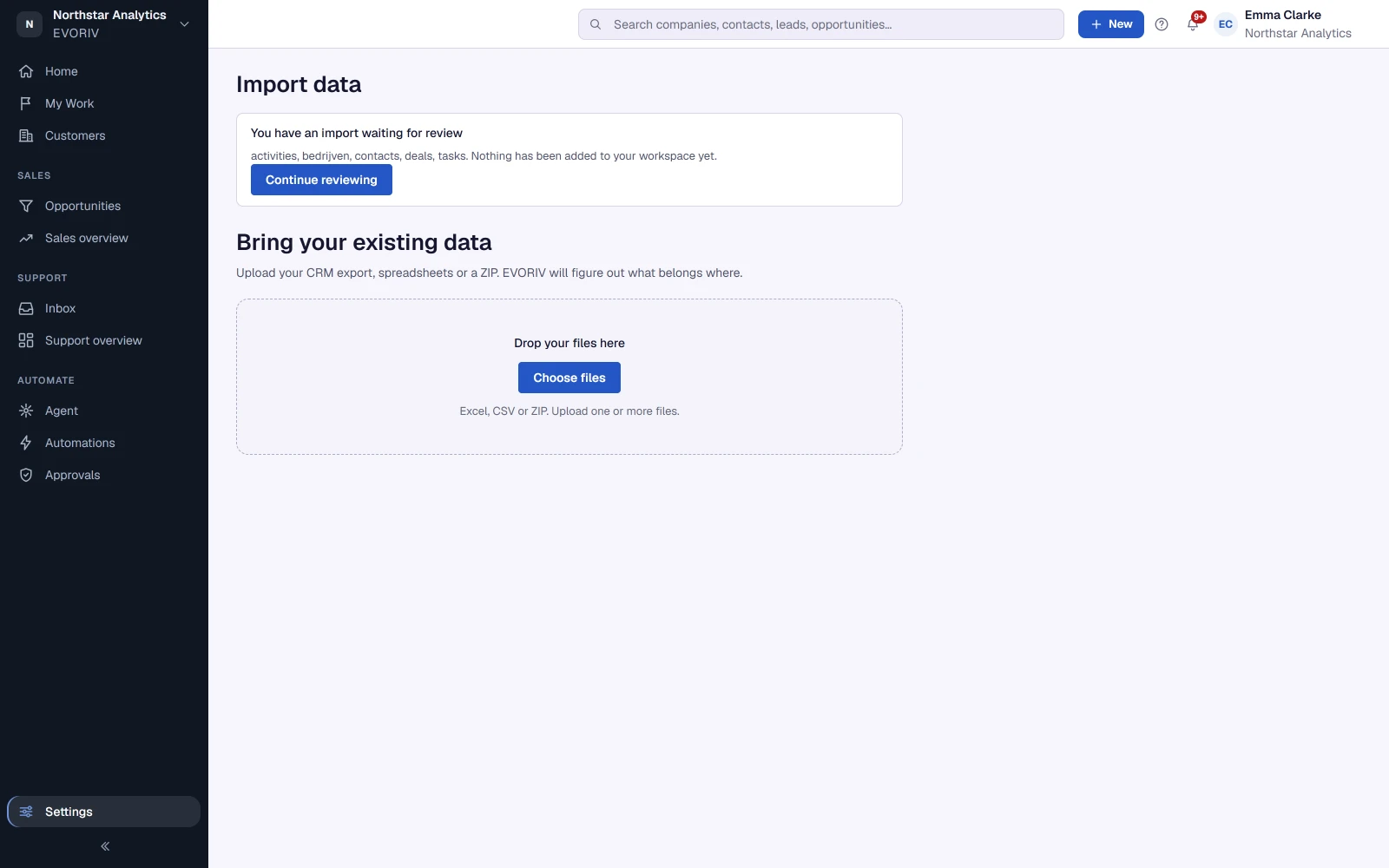Click the Excel, CSV or ZIP hint text
1389x868 pixels.
pos(569,411)
